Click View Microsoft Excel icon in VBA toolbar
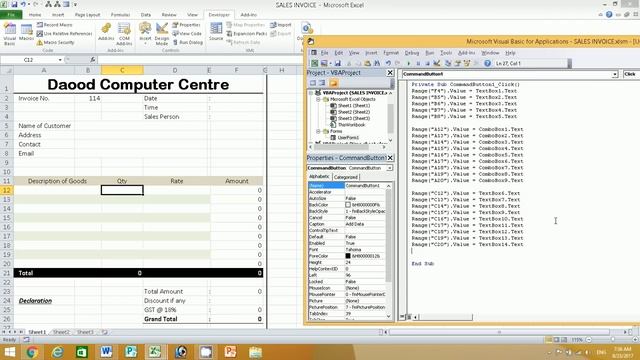This screenshot has width=640, height=360. pos(314,63)
